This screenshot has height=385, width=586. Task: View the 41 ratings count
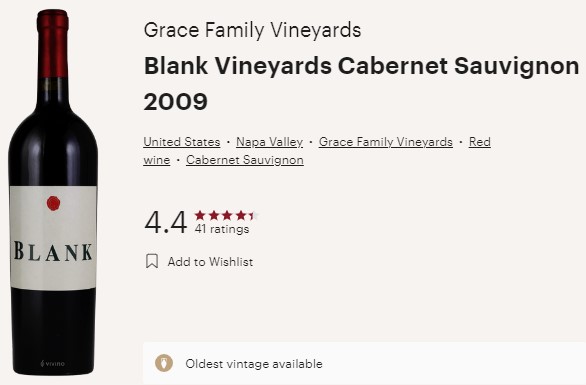[x=222, y=229]
